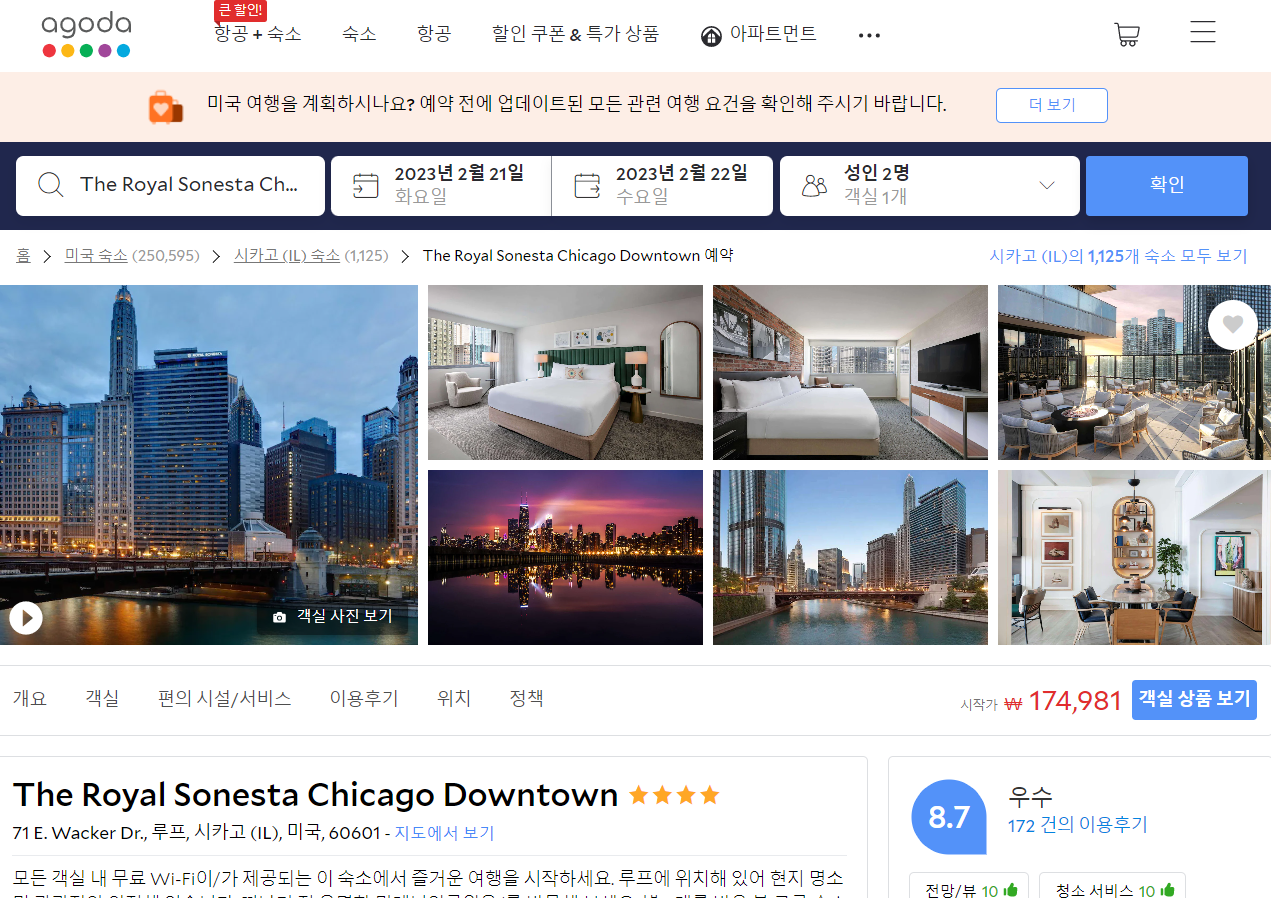Click the The Royal Sonesta Chicago Downtown title
This screenshot has height=898, width=1271.
point(315,795)
